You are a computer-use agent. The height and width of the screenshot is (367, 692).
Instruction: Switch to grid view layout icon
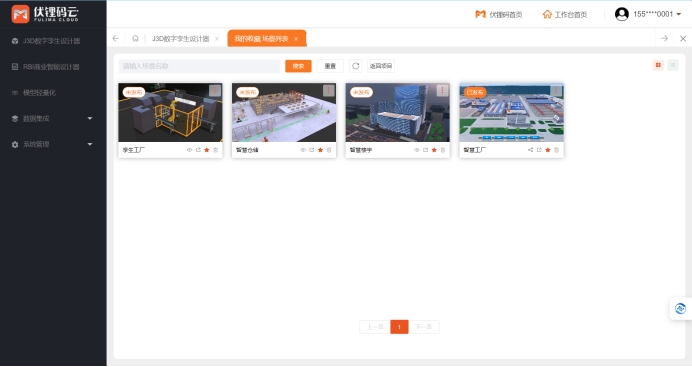click(x=658, y=65)
